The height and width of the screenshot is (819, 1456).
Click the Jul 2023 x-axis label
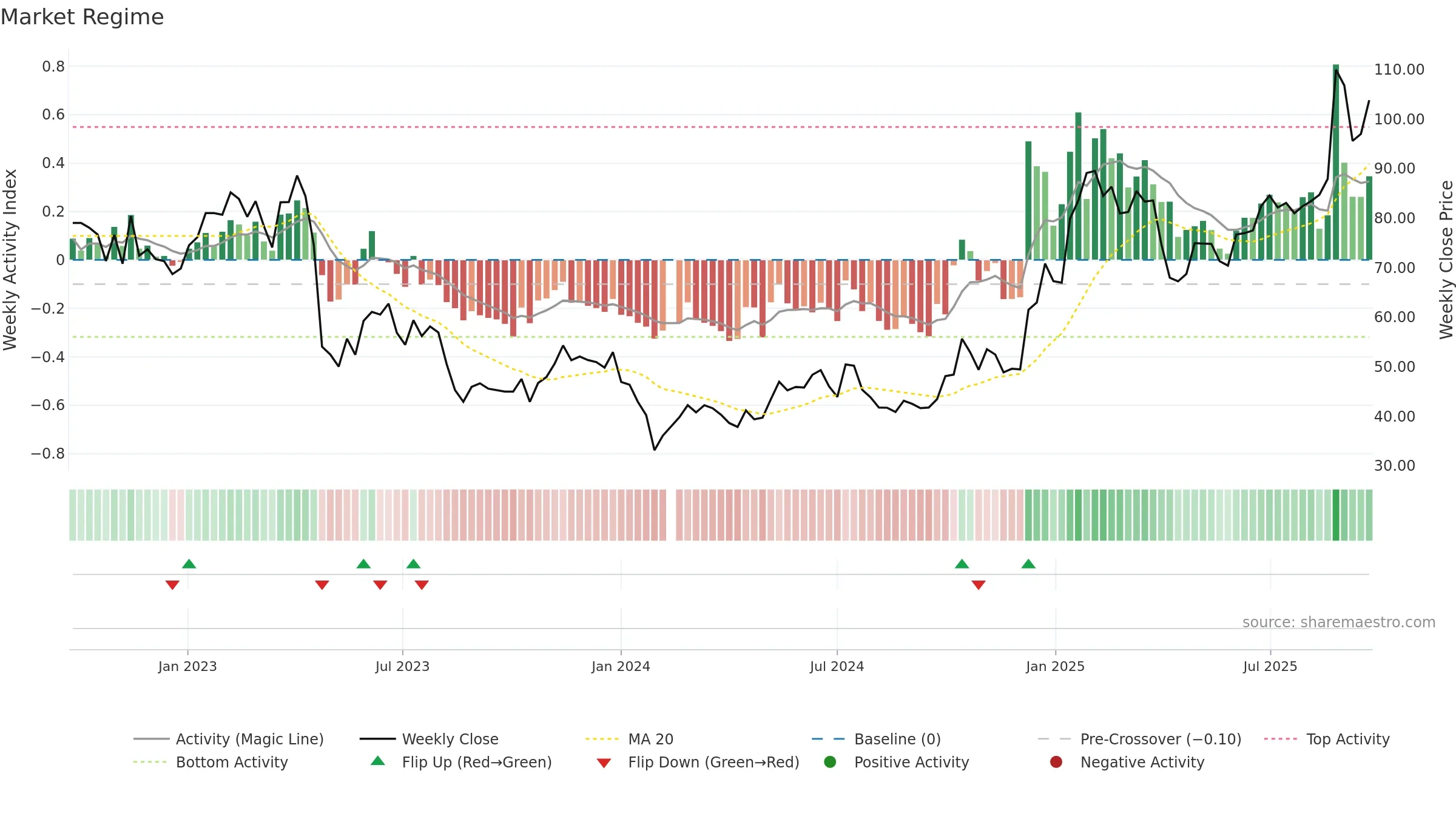pos(402,666)
